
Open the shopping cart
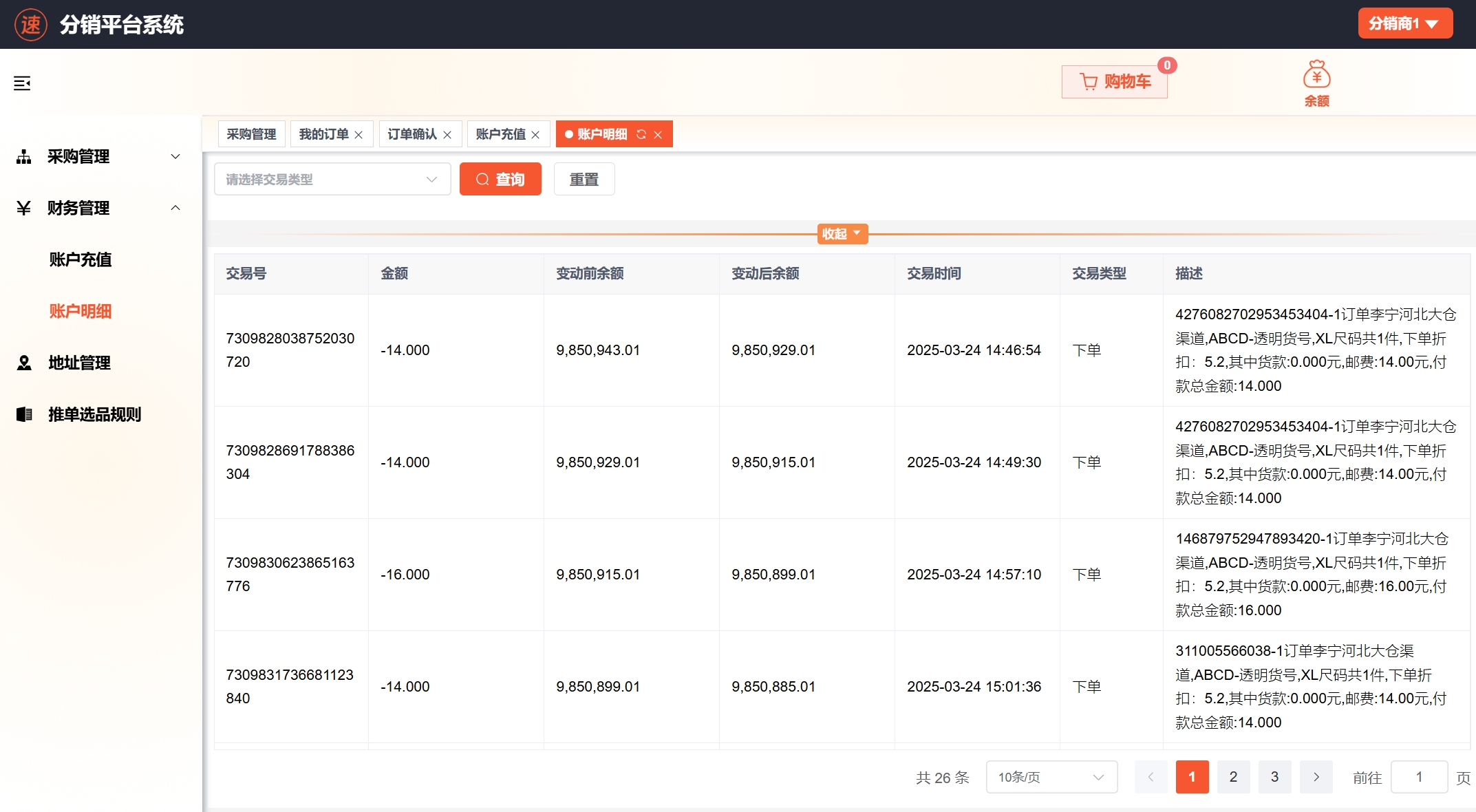[1115, 82]
